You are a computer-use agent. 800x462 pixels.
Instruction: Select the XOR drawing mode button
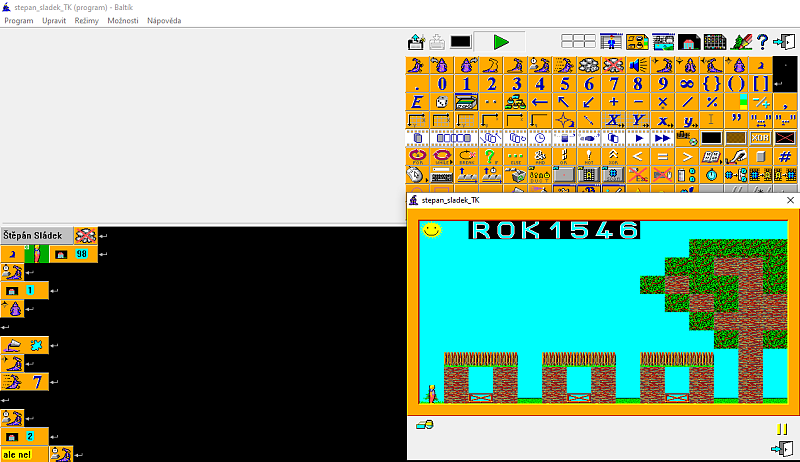760,138
